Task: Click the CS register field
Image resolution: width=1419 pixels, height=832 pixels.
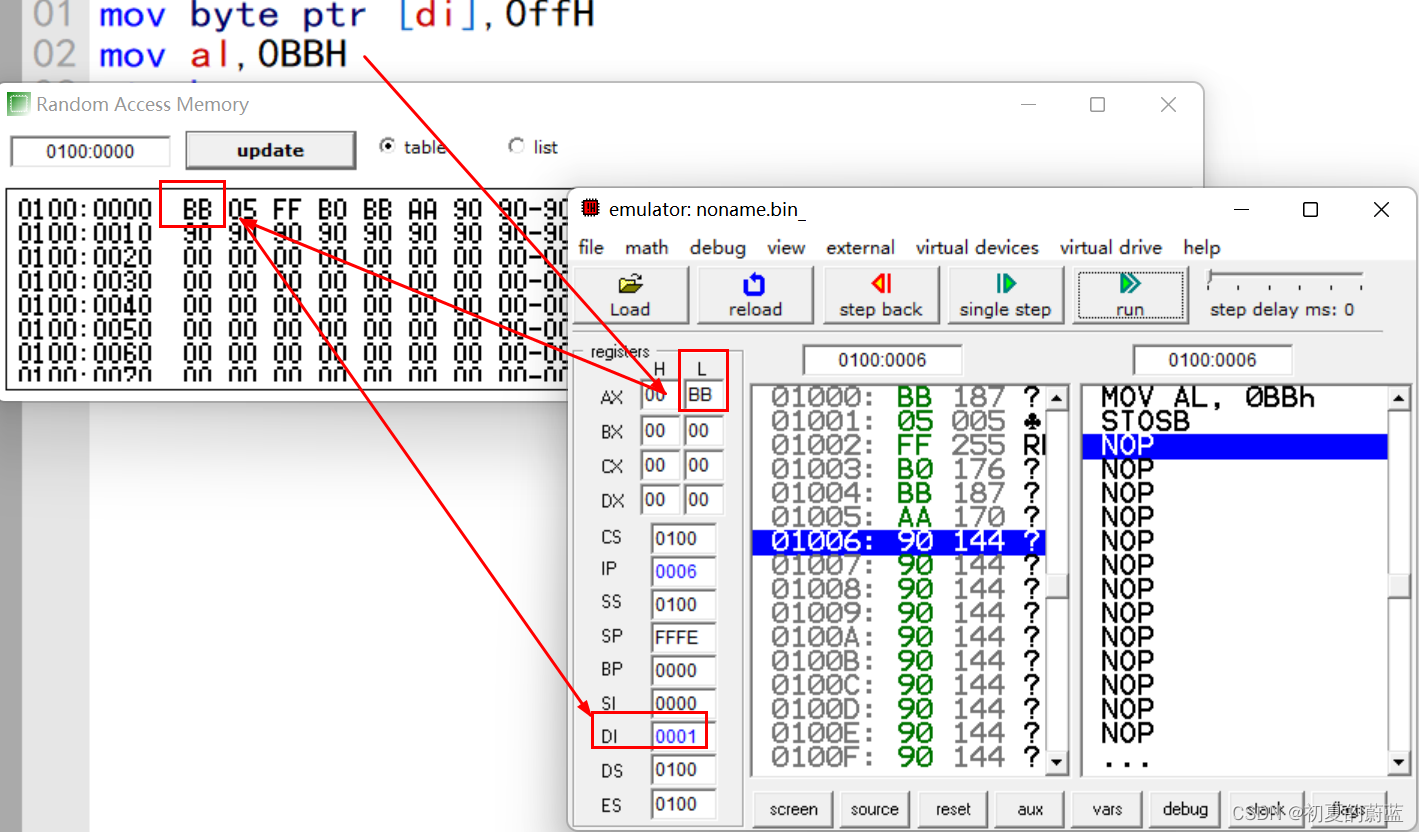Action: (683, 538)
